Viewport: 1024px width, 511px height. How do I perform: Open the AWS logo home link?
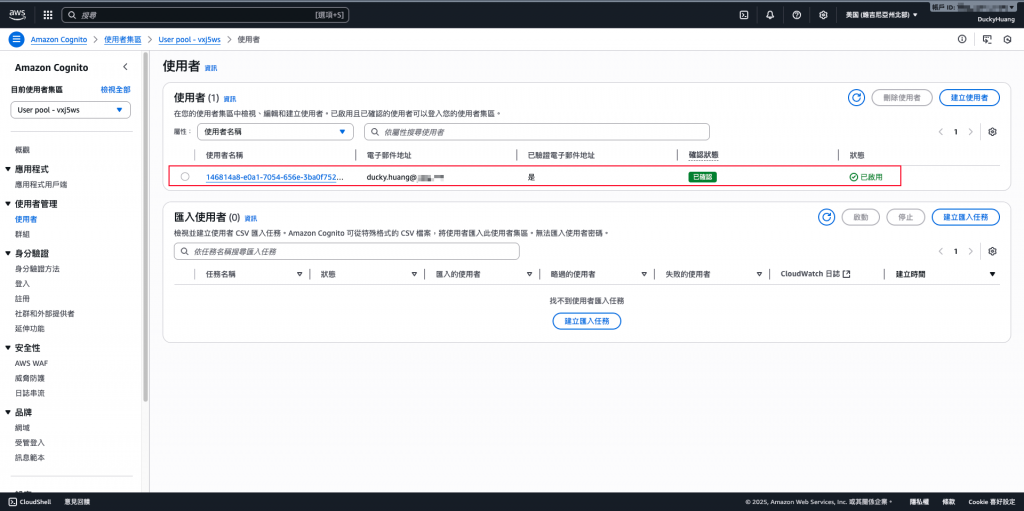[17, 14]
